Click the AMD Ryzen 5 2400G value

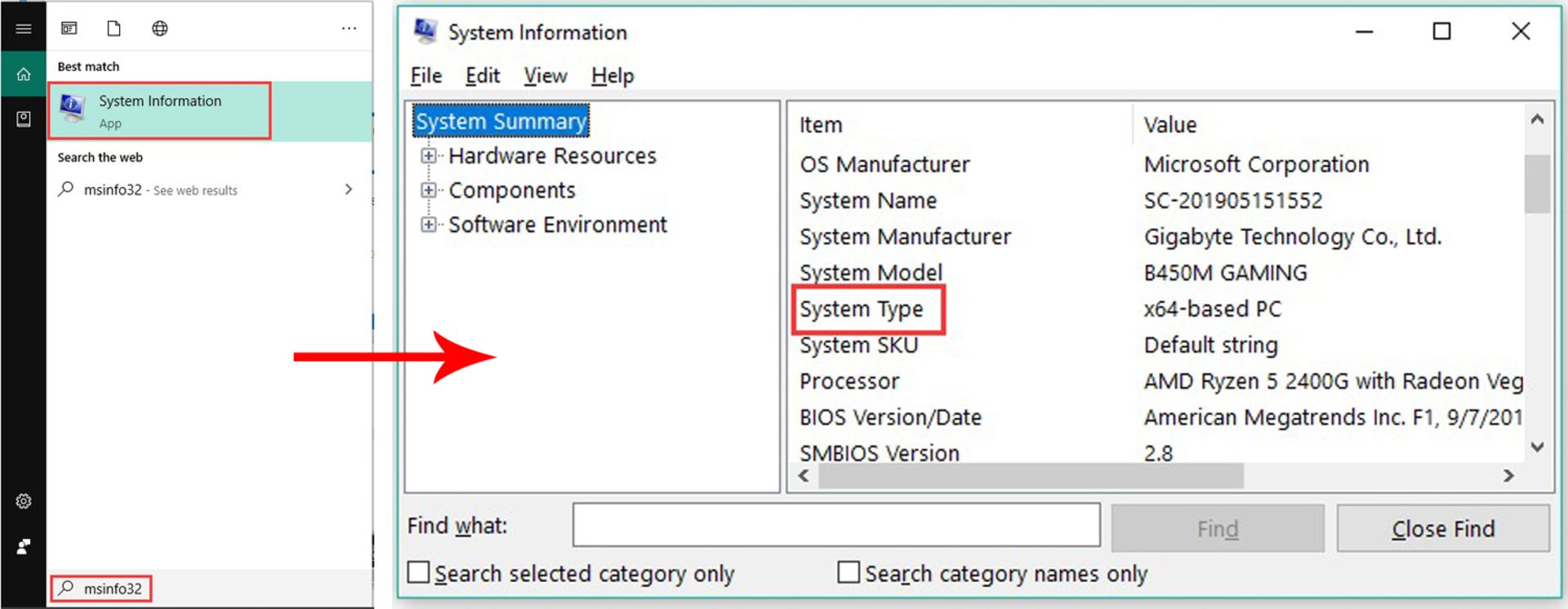point(1334,381)
